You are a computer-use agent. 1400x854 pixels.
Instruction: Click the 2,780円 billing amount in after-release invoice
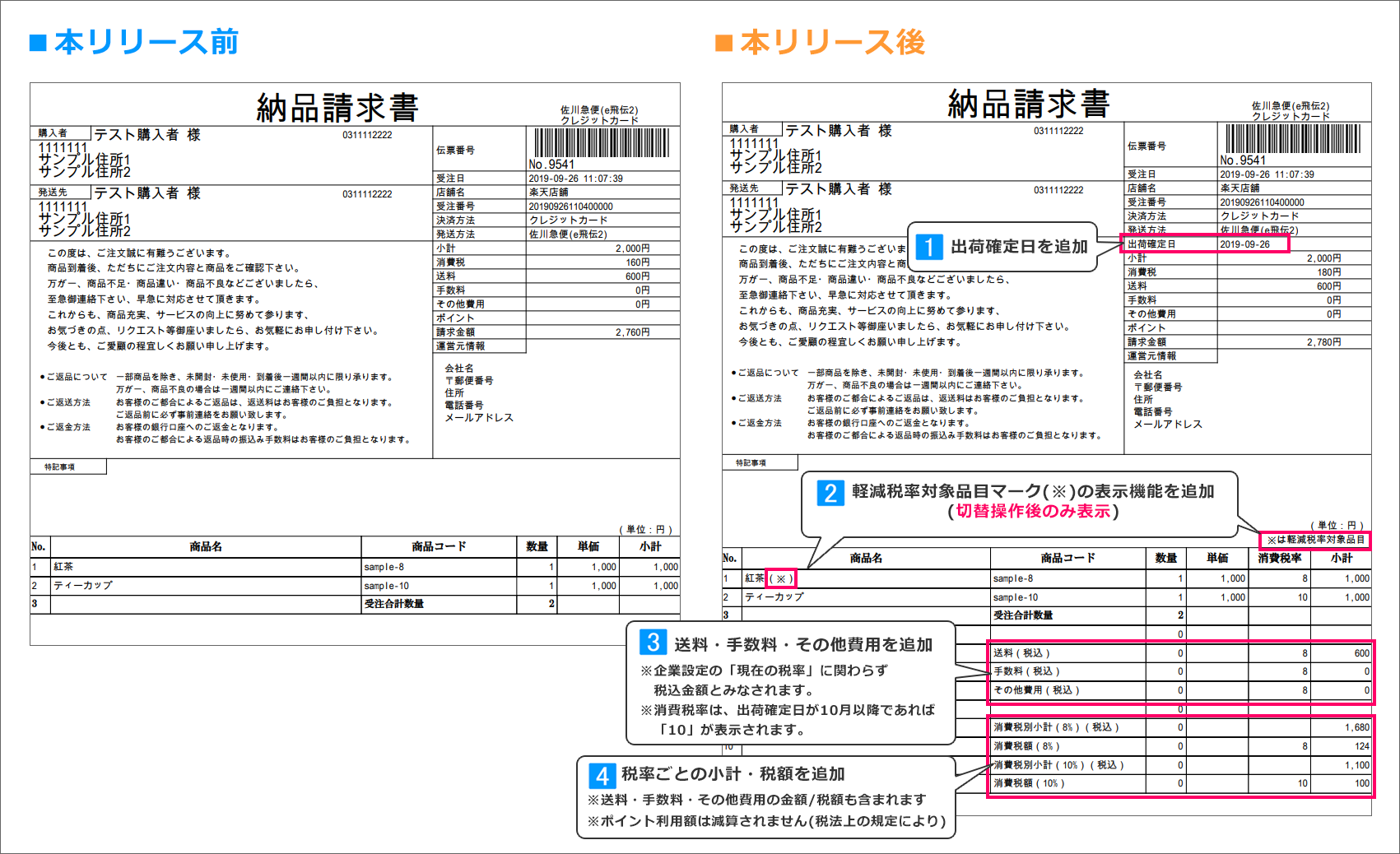1323,342
